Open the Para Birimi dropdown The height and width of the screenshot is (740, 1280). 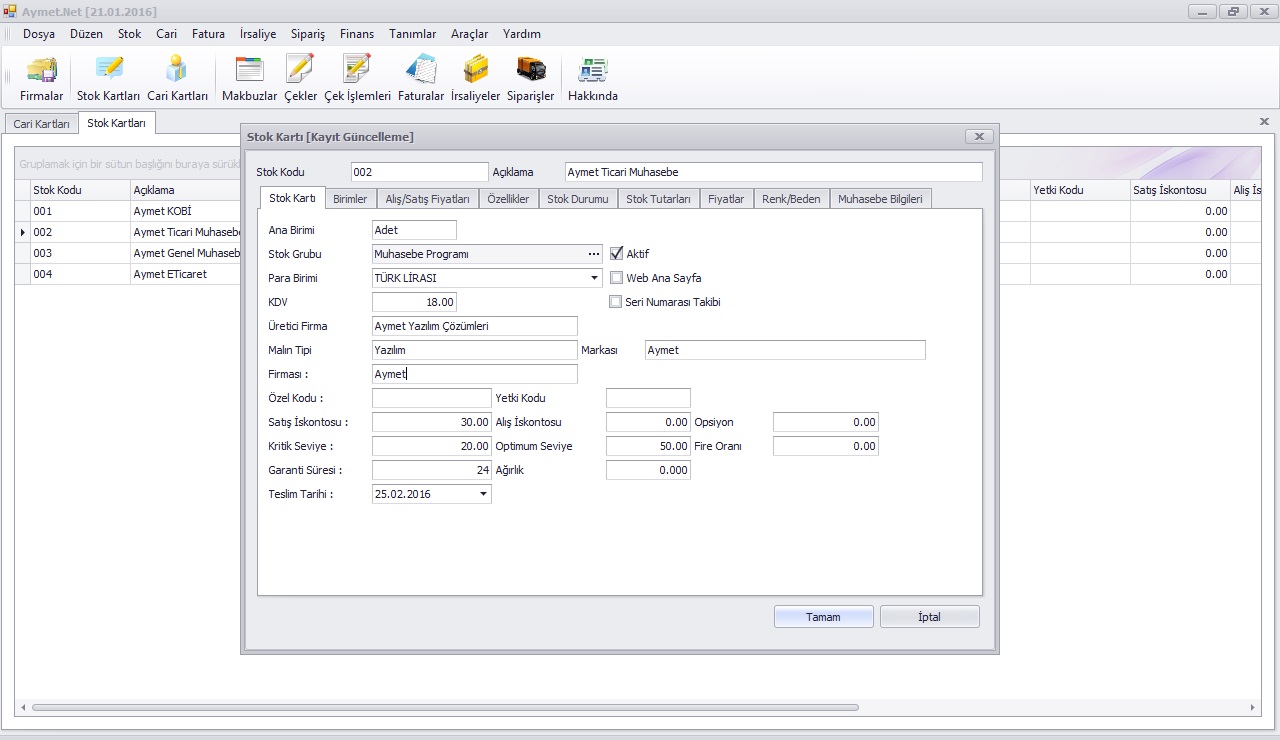click(594, 278)
